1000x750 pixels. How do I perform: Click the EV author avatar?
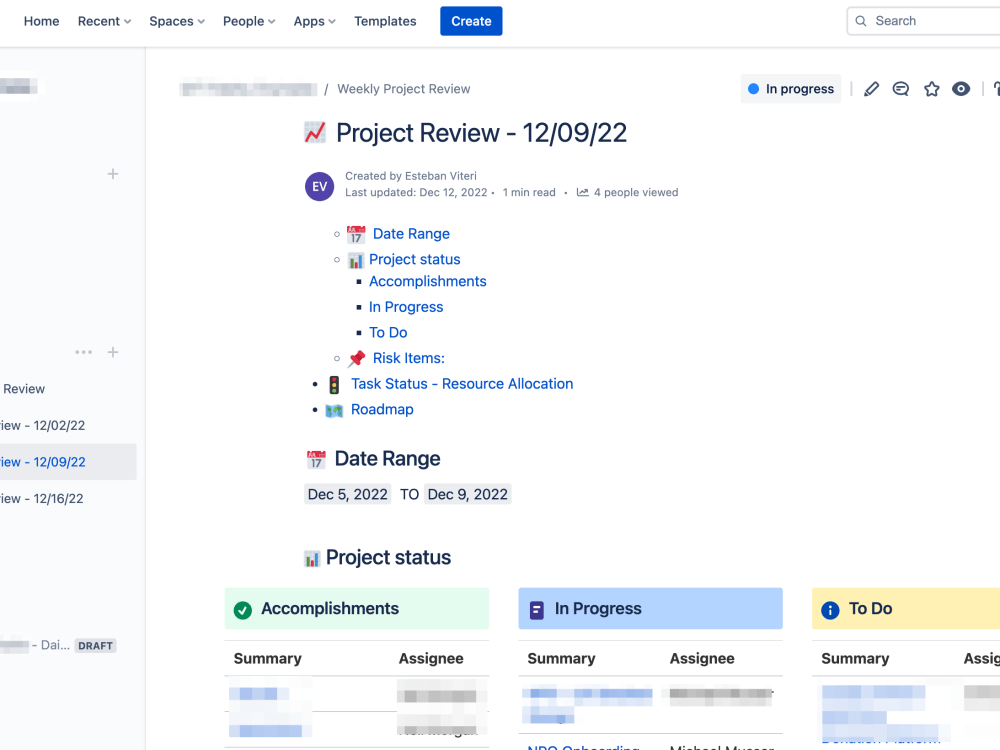pos(320,186)
